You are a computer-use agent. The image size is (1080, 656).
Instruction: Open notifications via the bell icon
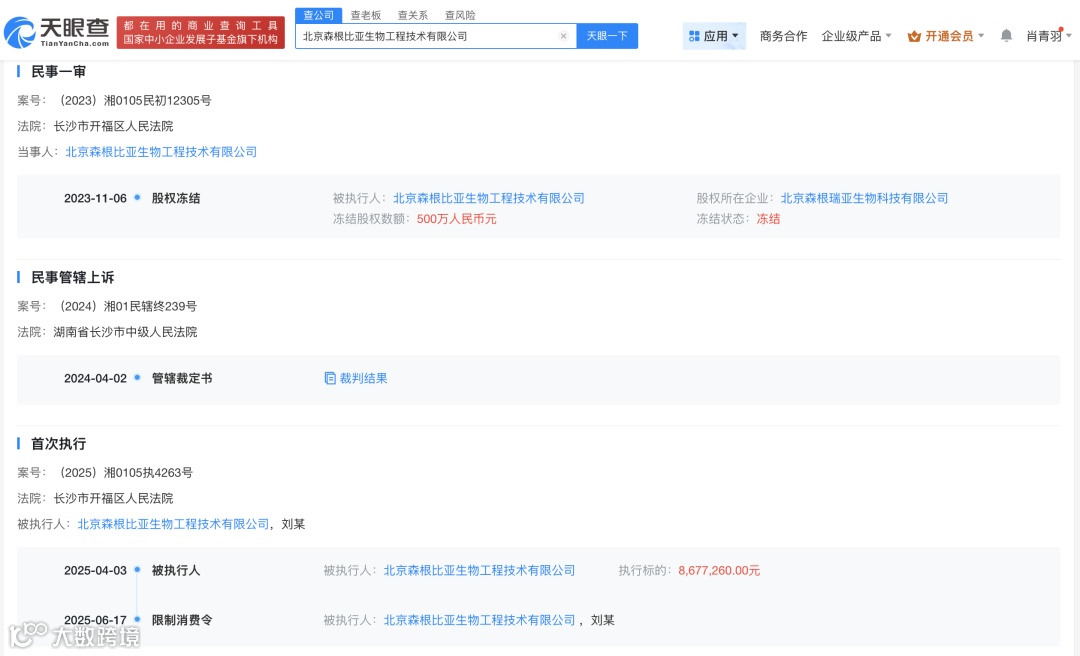(1005, 33)
